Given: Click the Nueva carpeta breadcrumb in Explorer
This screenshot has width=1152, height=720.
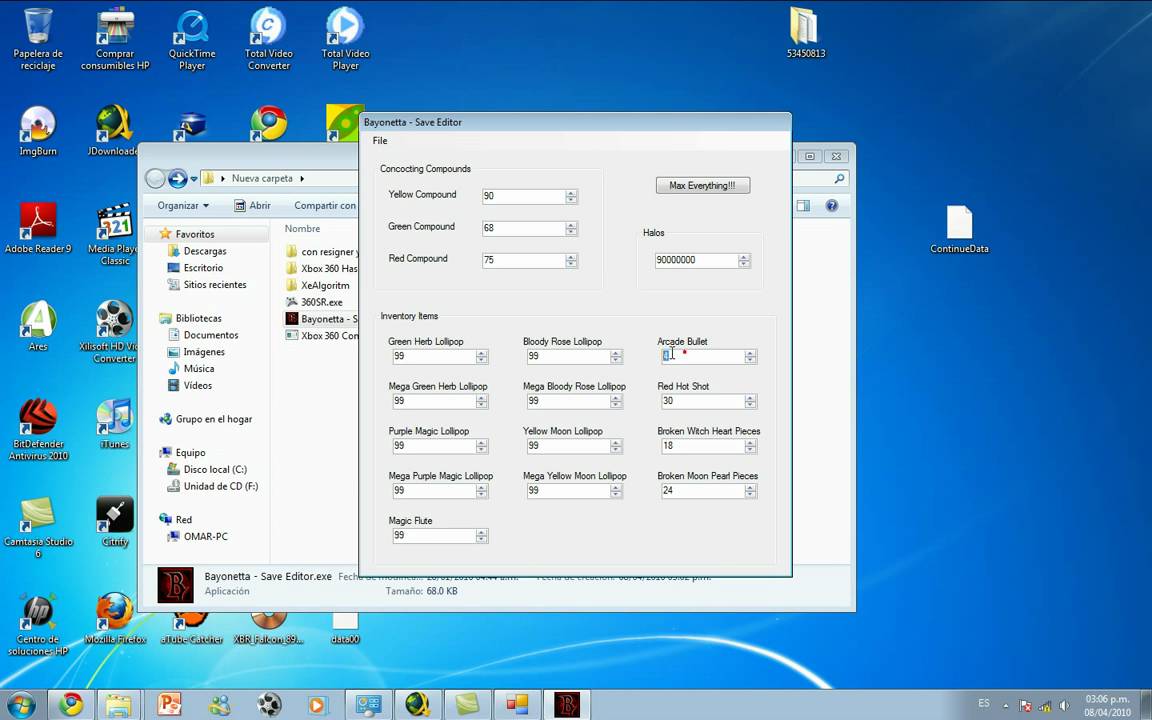Looking at the screenshot, I should (x=262, y=179).
